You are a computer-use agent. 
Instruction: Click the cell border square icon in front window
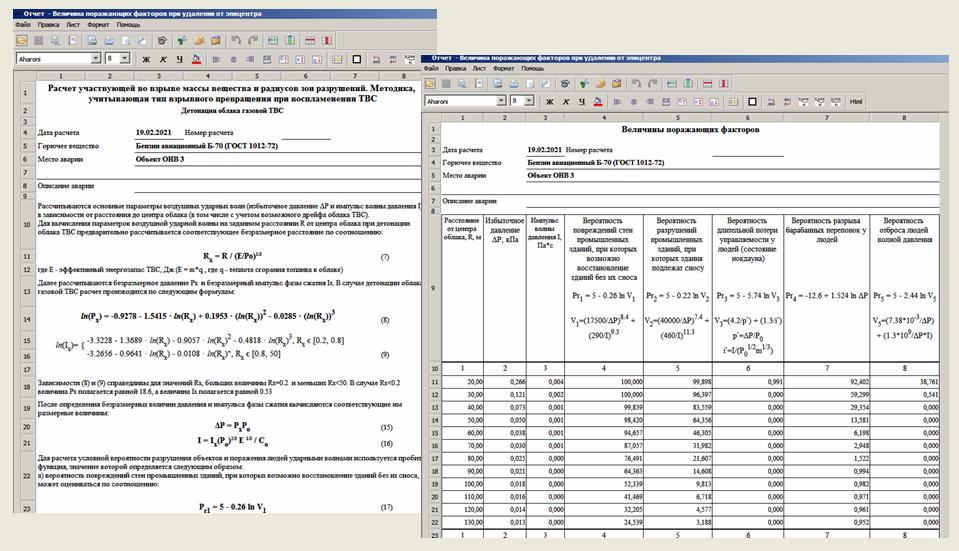point(751,102)
